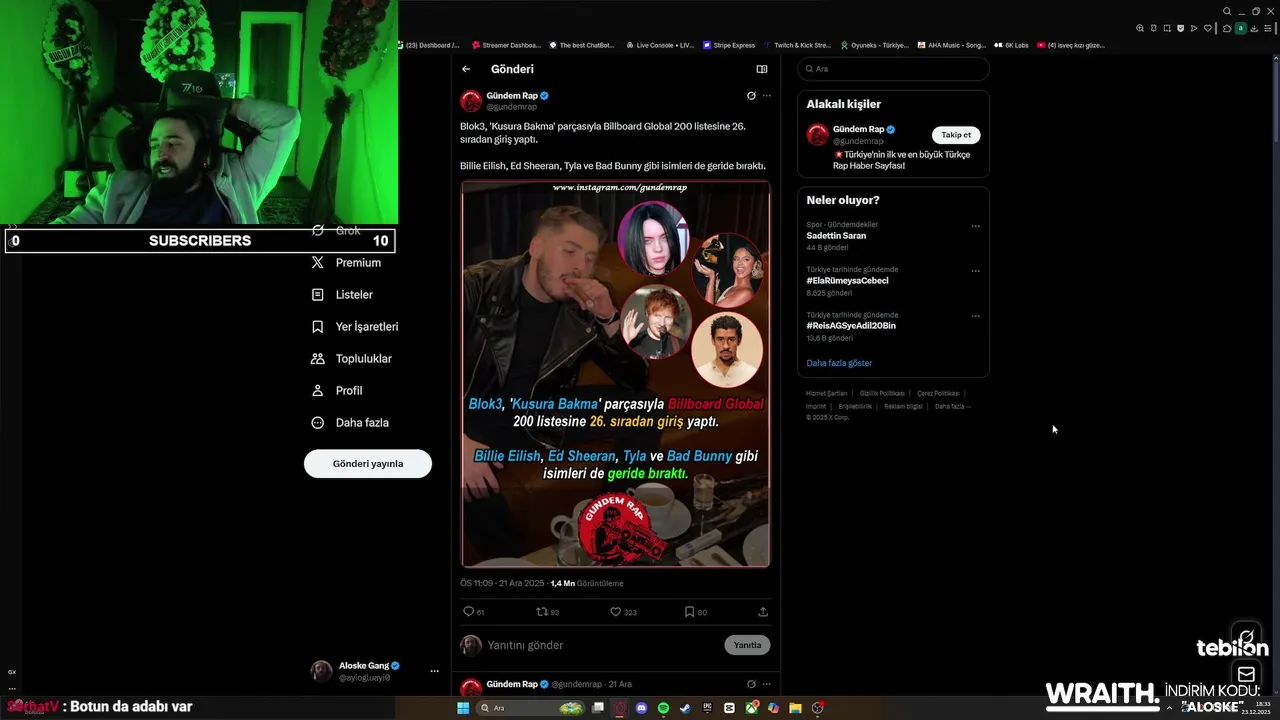This screenshot has height=720, width=1280.
Task: Go back using the Gönderi arrow
Action: pos(466,69)
